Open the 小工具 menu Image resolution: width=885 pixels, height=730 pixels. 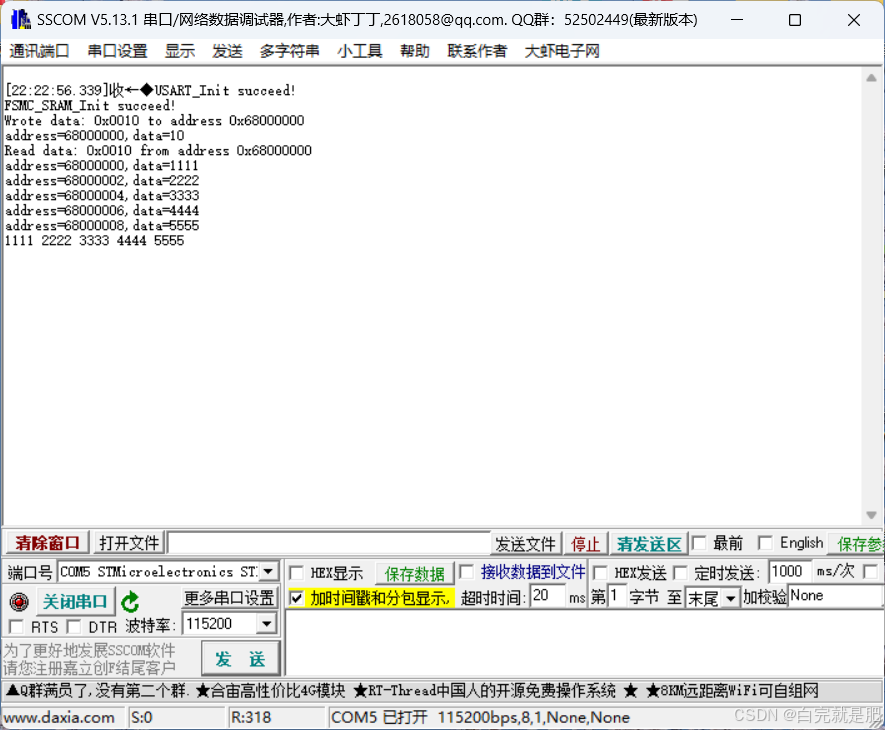tap(360, 51)
